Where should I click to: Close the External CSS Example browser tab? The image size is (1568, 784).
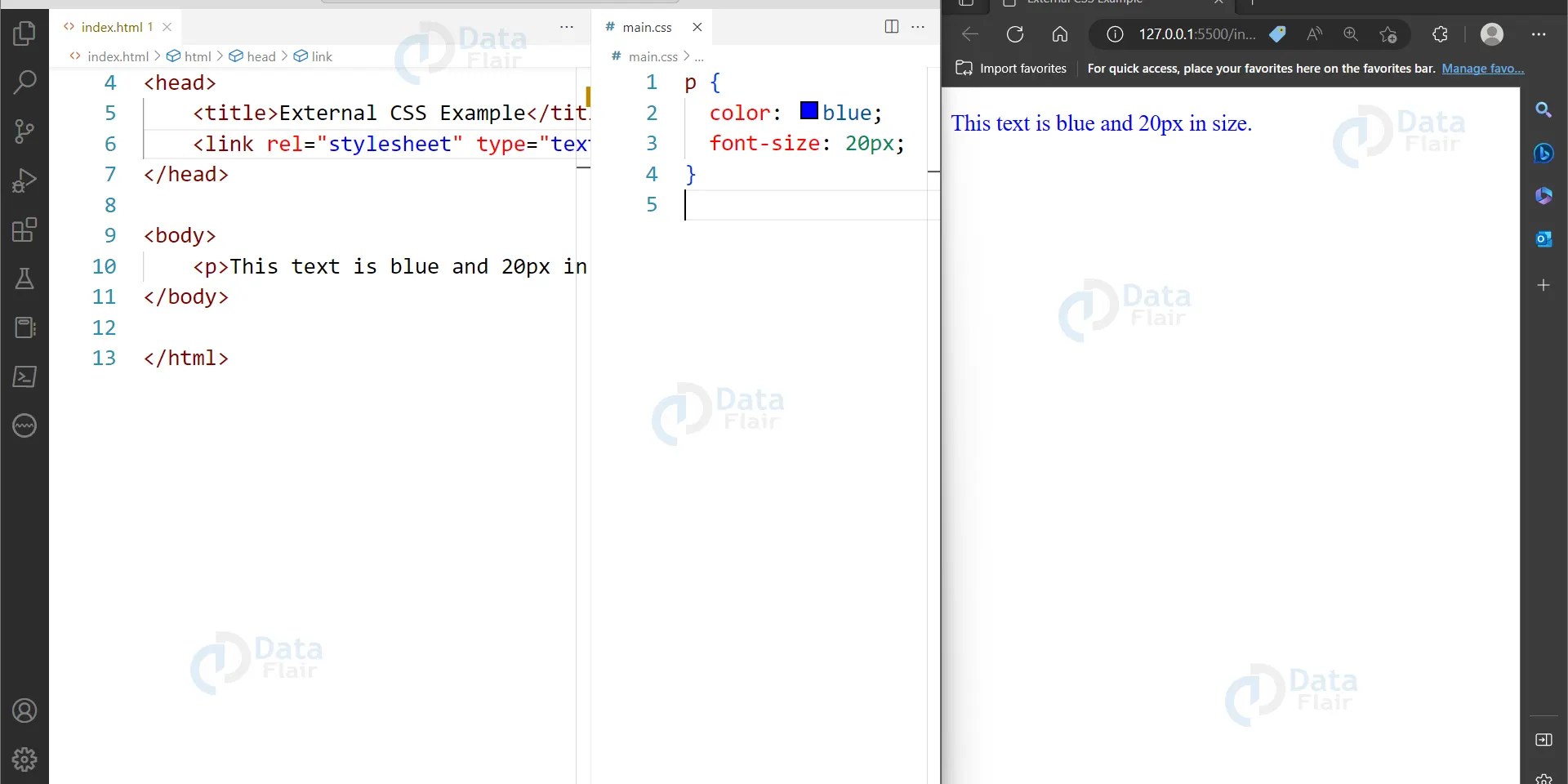click(1218, 2)
